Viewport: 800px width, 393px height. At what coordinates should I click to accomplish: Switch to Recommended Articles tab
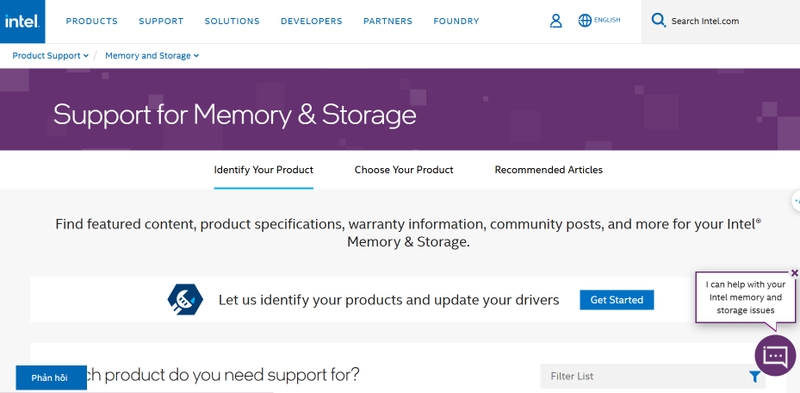point(548,170)
